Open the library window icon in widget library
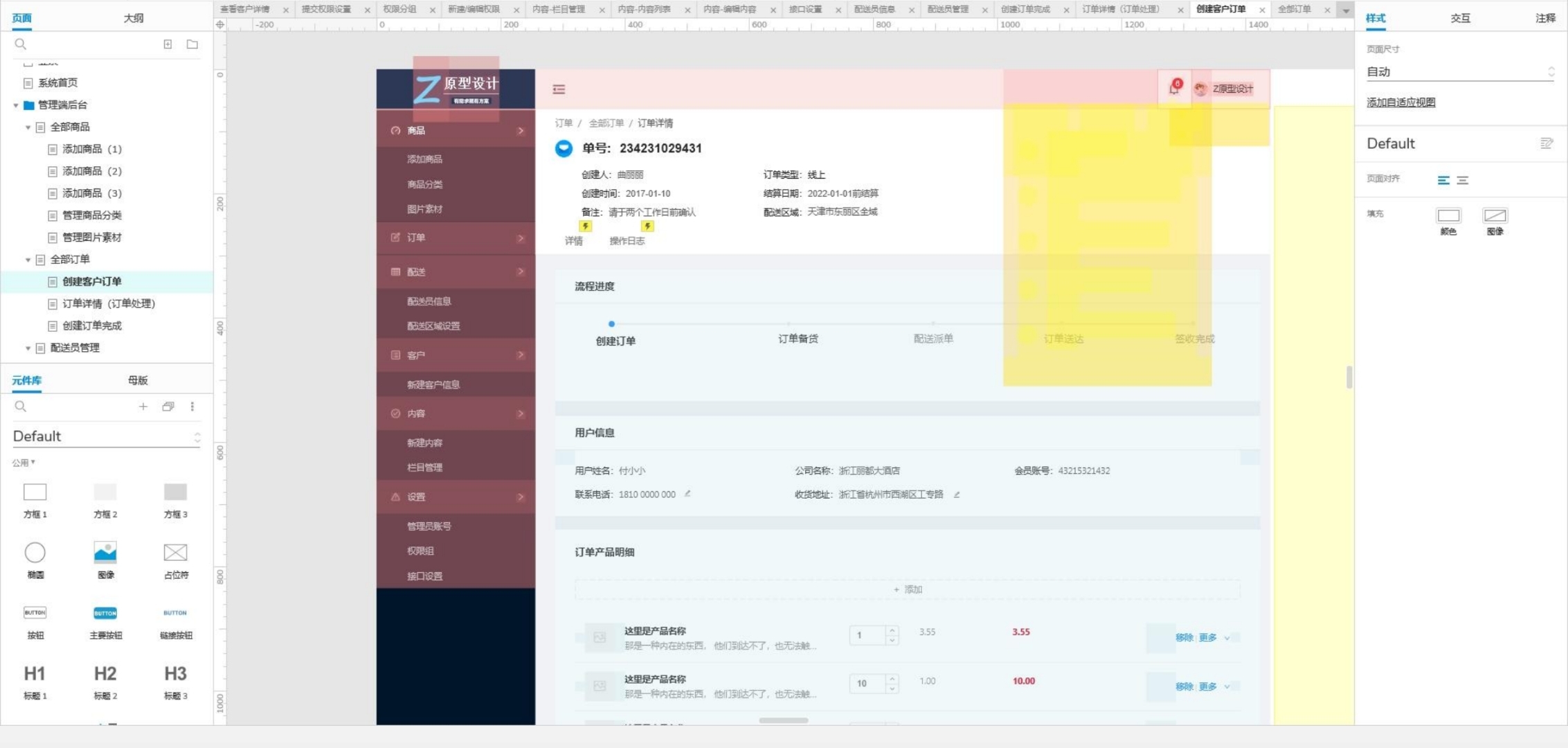This screenshot has height=748, width=1568. [168, 407]
